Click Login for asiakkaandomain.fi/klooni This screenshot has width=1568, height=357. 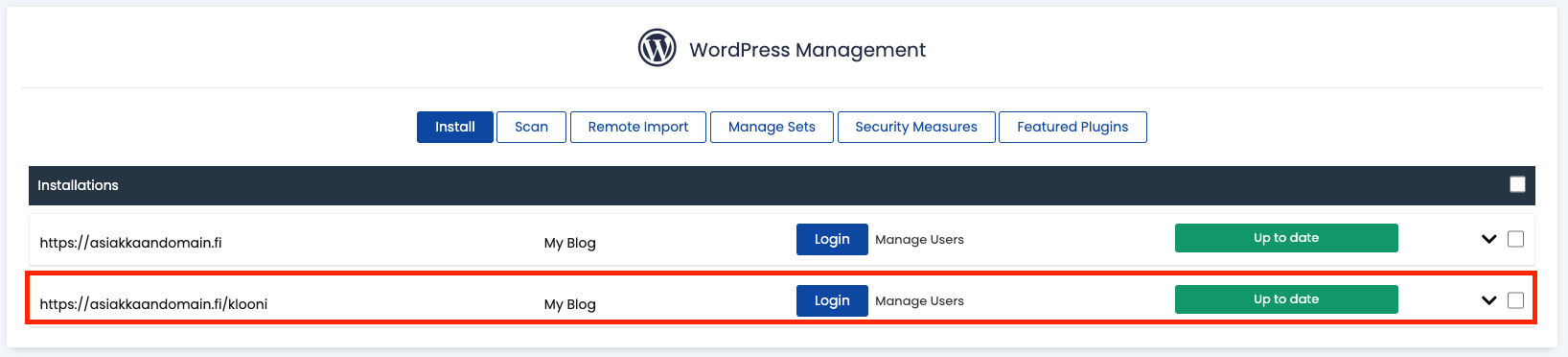[x=832, y=300]
